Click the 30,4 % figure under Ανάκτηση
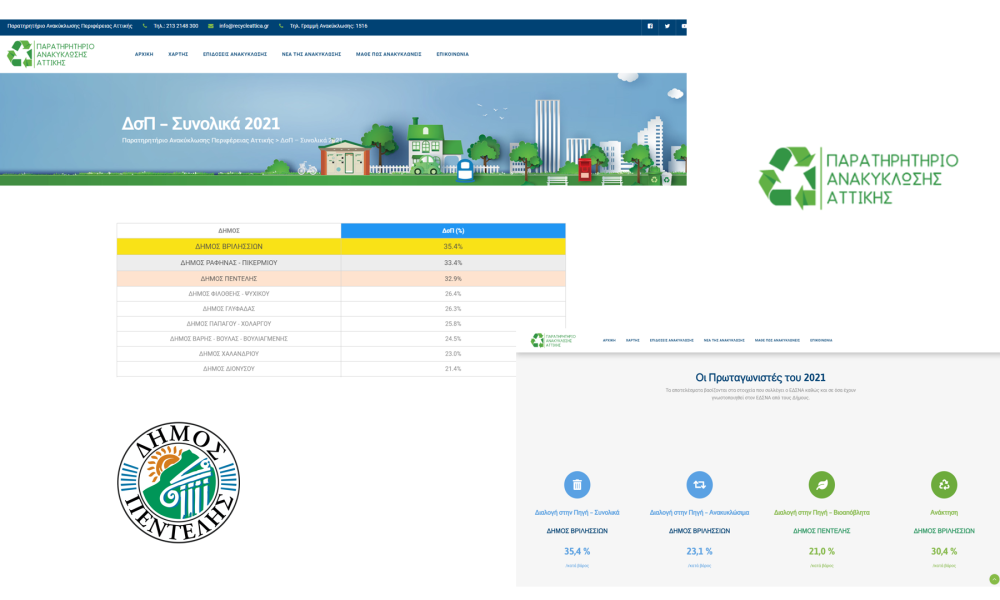The height and width of the screenshot is (600, 1000). pyautogui.click(x=944, y=552)
